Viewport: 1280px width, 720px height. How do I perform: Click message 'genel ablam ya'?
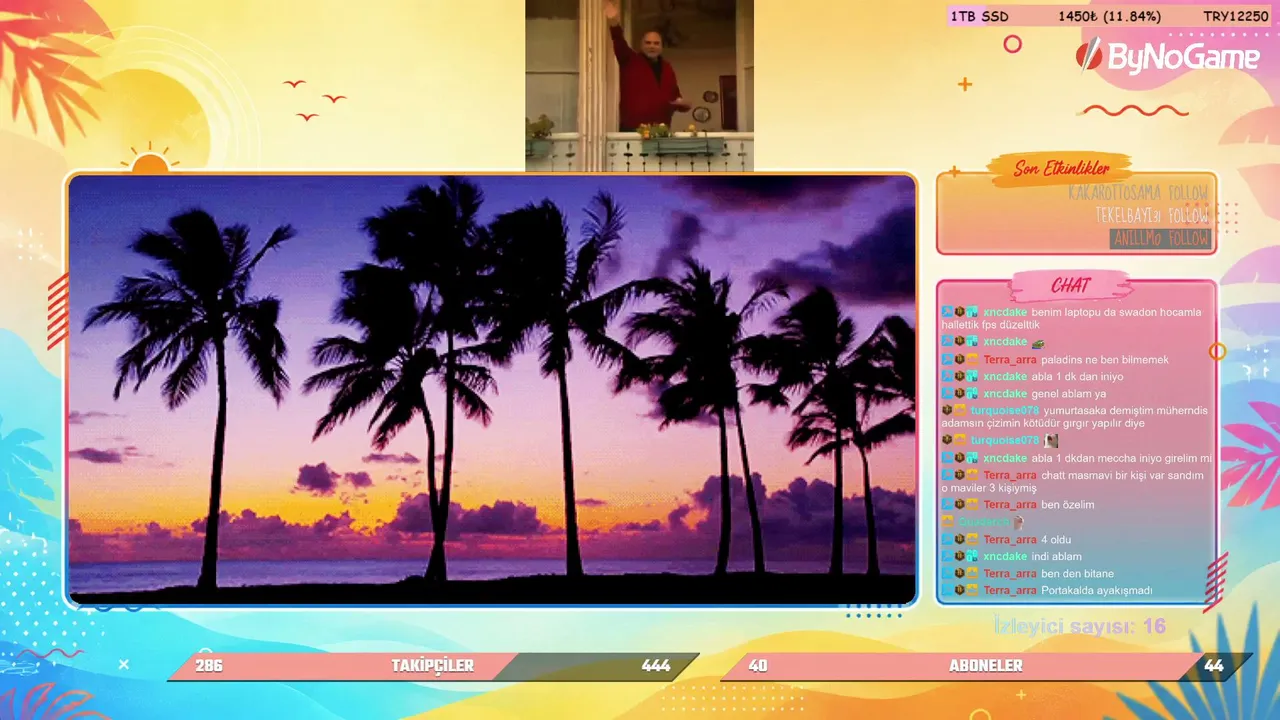(x=1068, y=394)
